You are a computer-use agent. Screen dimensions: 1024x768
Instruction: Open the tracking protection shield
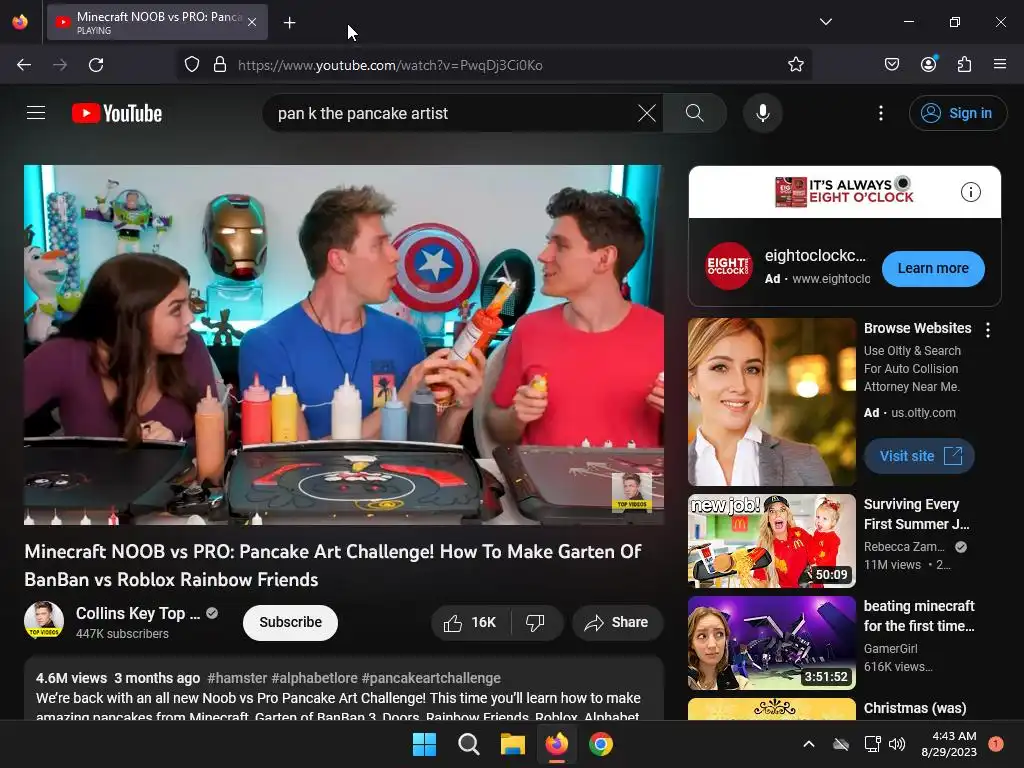(191, 65)
